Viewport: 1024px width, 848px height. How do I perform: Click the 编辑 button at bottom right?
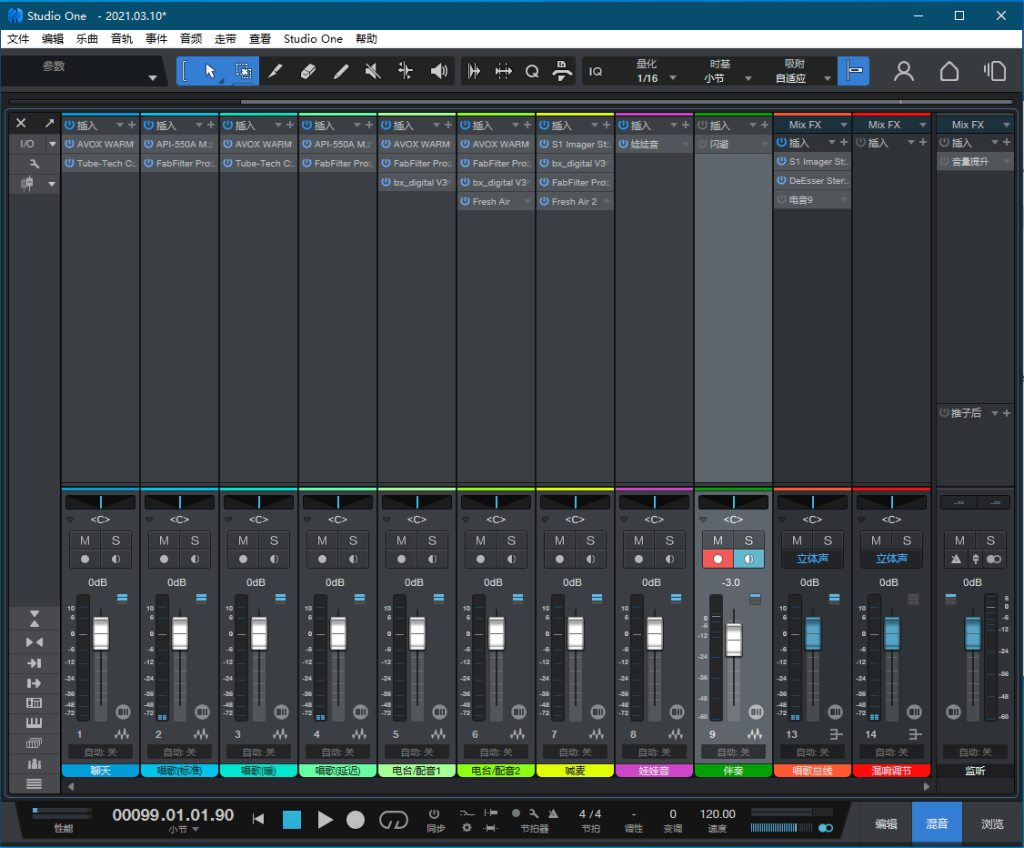click(886, 824)
